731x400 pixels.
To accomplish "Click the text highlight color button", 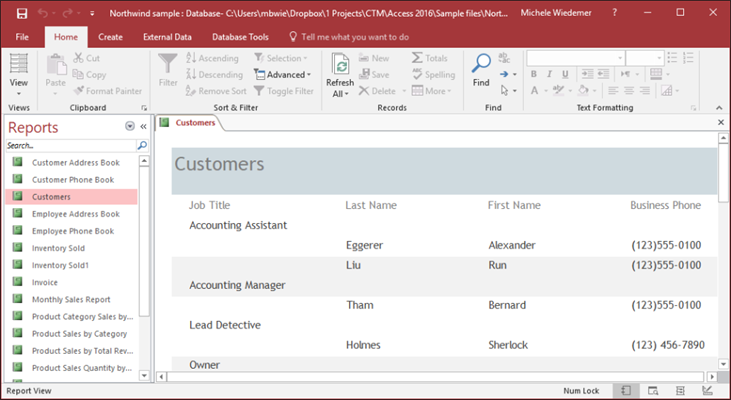I will 558,90.
